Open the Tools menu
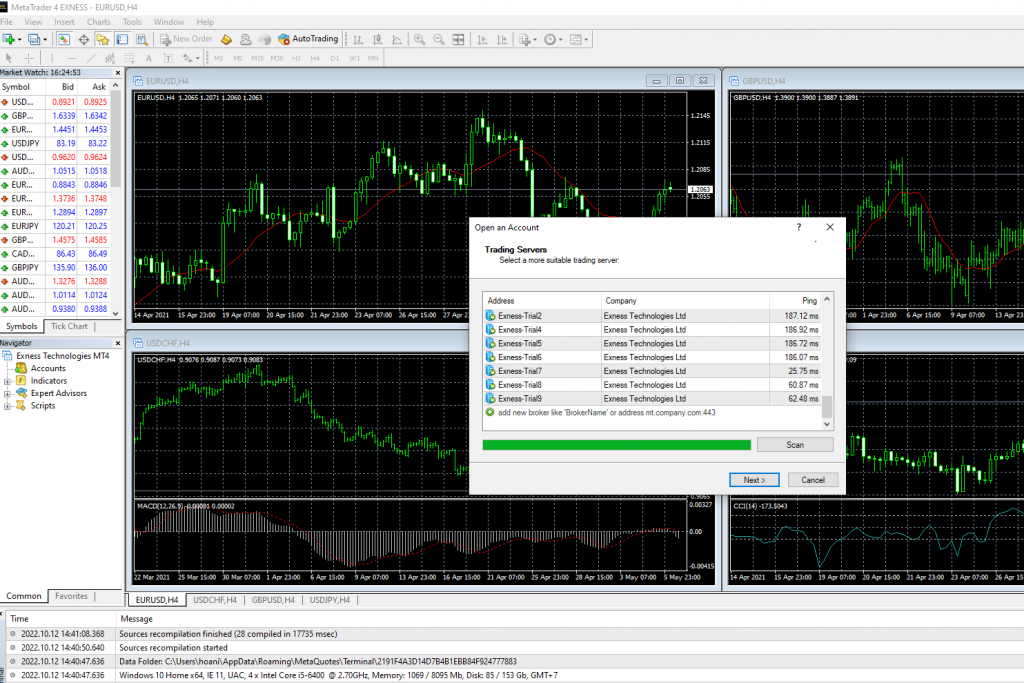1024x683 pixels. (132, 22)
